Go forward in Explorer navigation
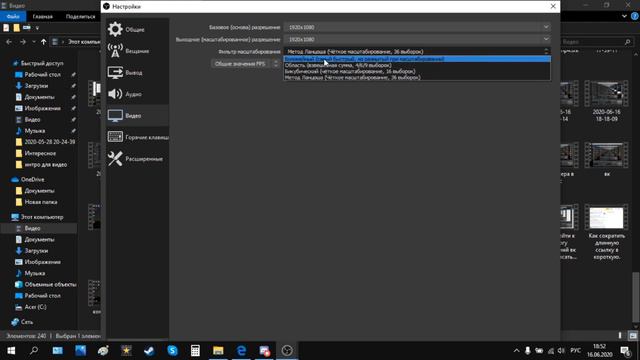This screenshot has width=640, height=360. [23, 42]
